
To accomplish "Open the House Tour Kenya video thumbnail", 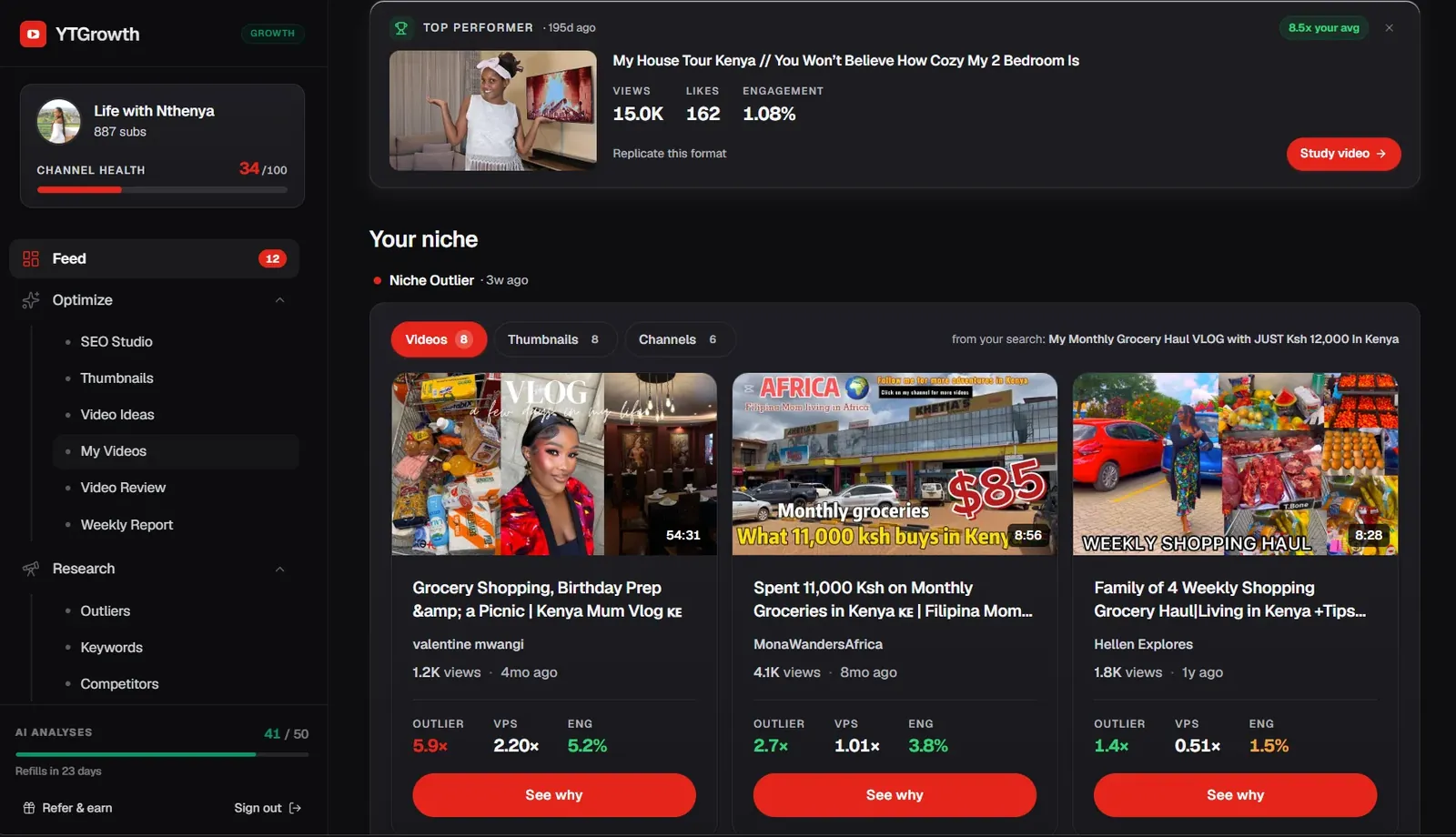I will pyautogui.click(x=493, y=111).
